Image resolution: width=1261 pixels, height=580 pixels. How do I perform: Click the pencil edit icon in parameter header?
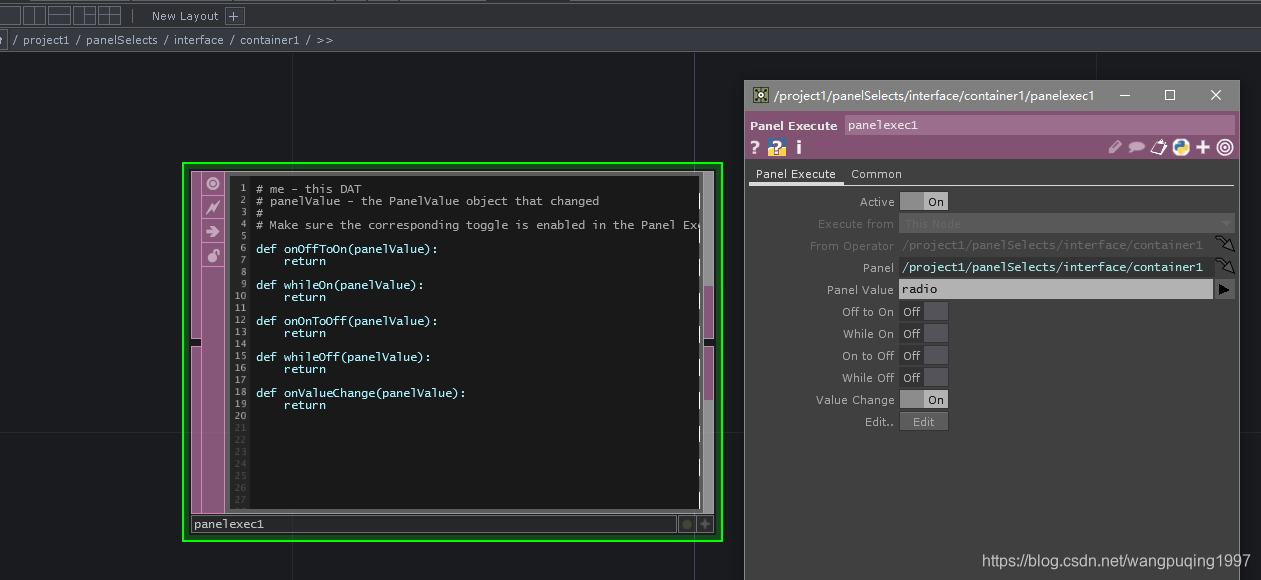pyautogui.click(x=1115, y=147)
